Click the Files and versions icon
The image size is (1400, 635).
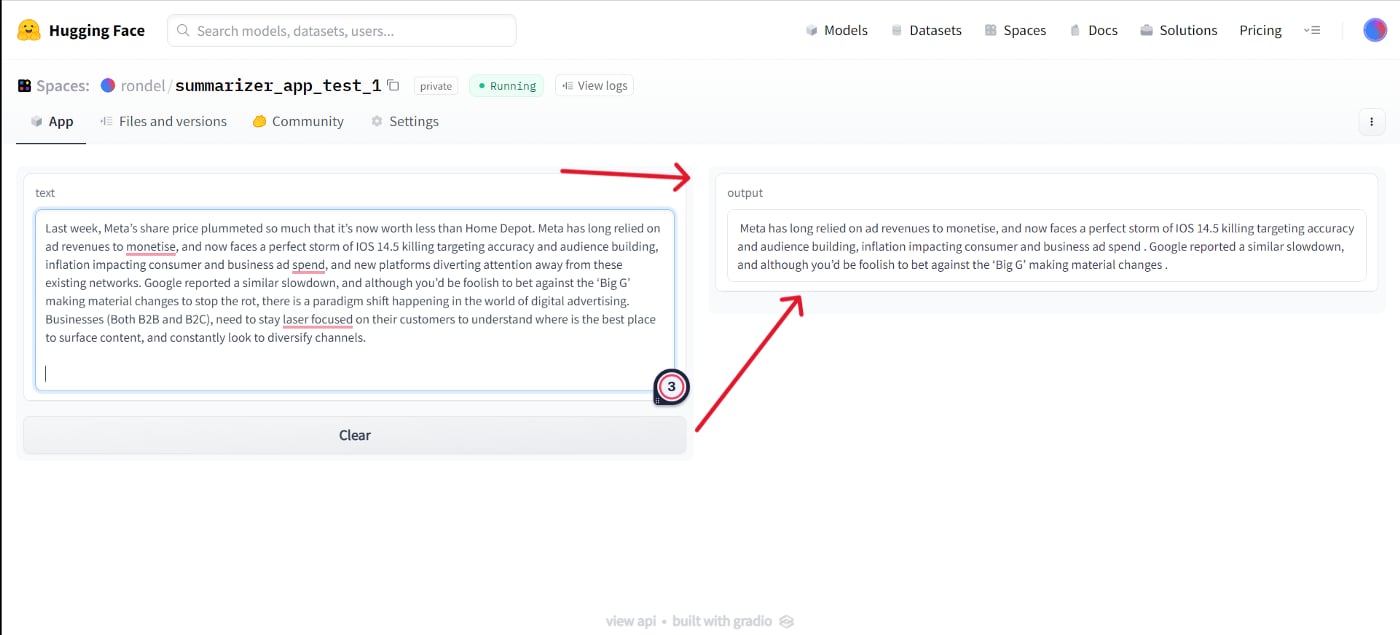106,121
